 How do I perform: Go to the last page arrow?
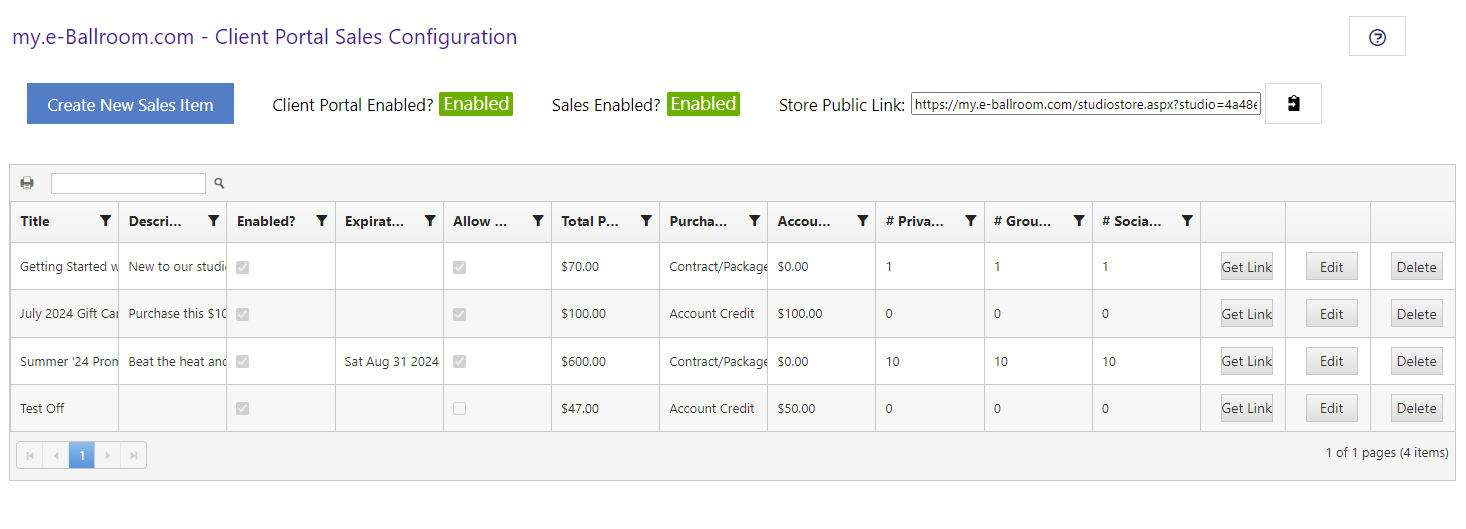133,455
